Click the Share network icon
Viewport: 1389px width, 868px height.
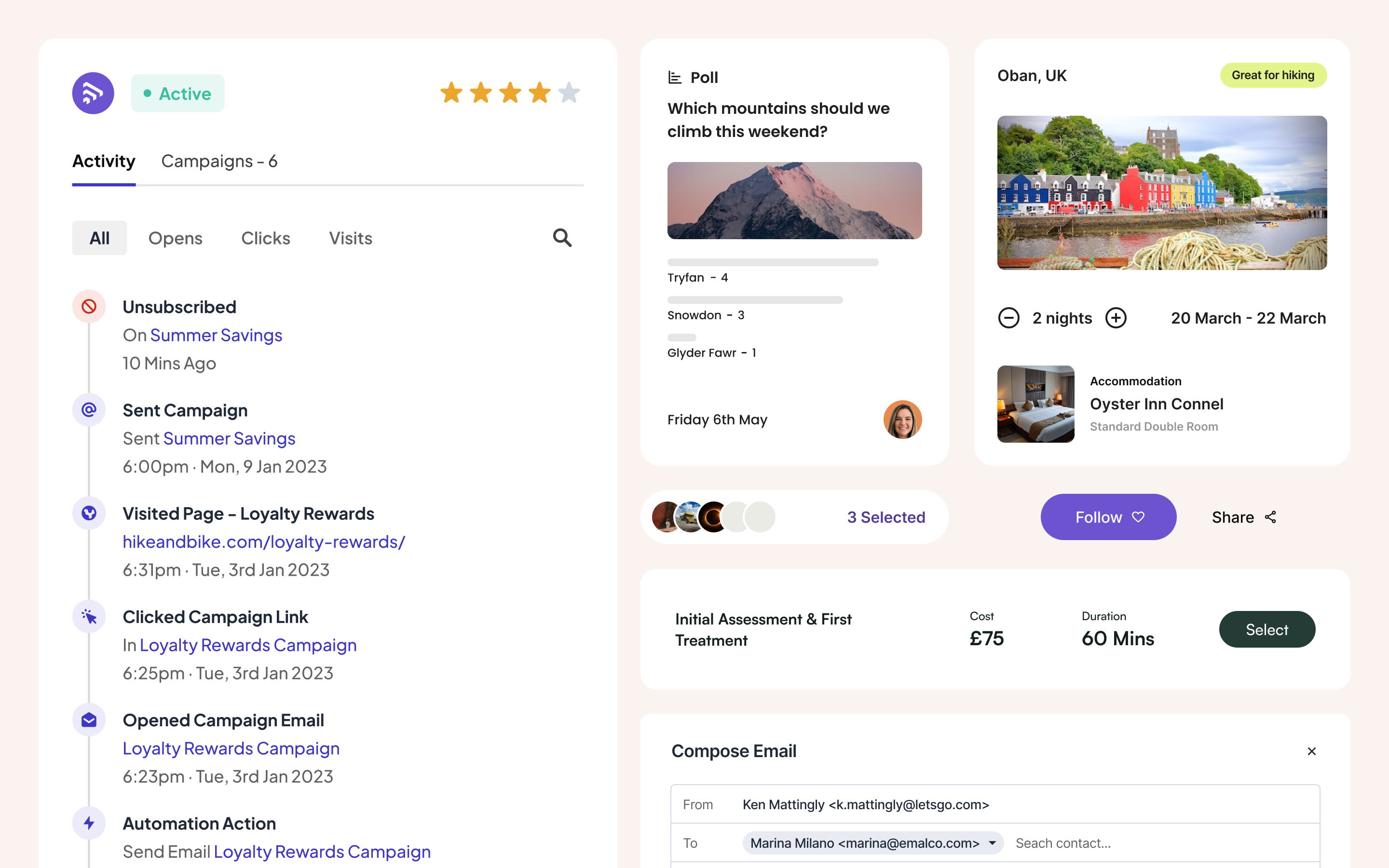1271,517
